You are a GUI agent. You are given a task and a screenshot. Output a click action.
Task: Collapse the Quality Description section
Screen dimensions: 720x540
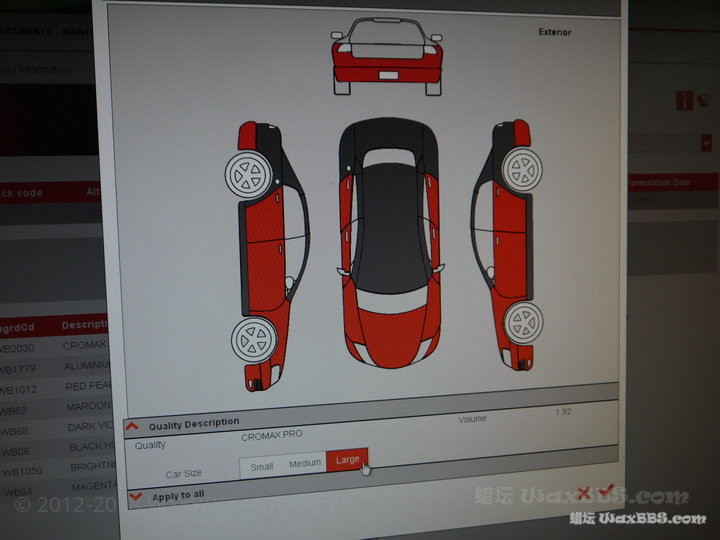[x=132, y=426]
